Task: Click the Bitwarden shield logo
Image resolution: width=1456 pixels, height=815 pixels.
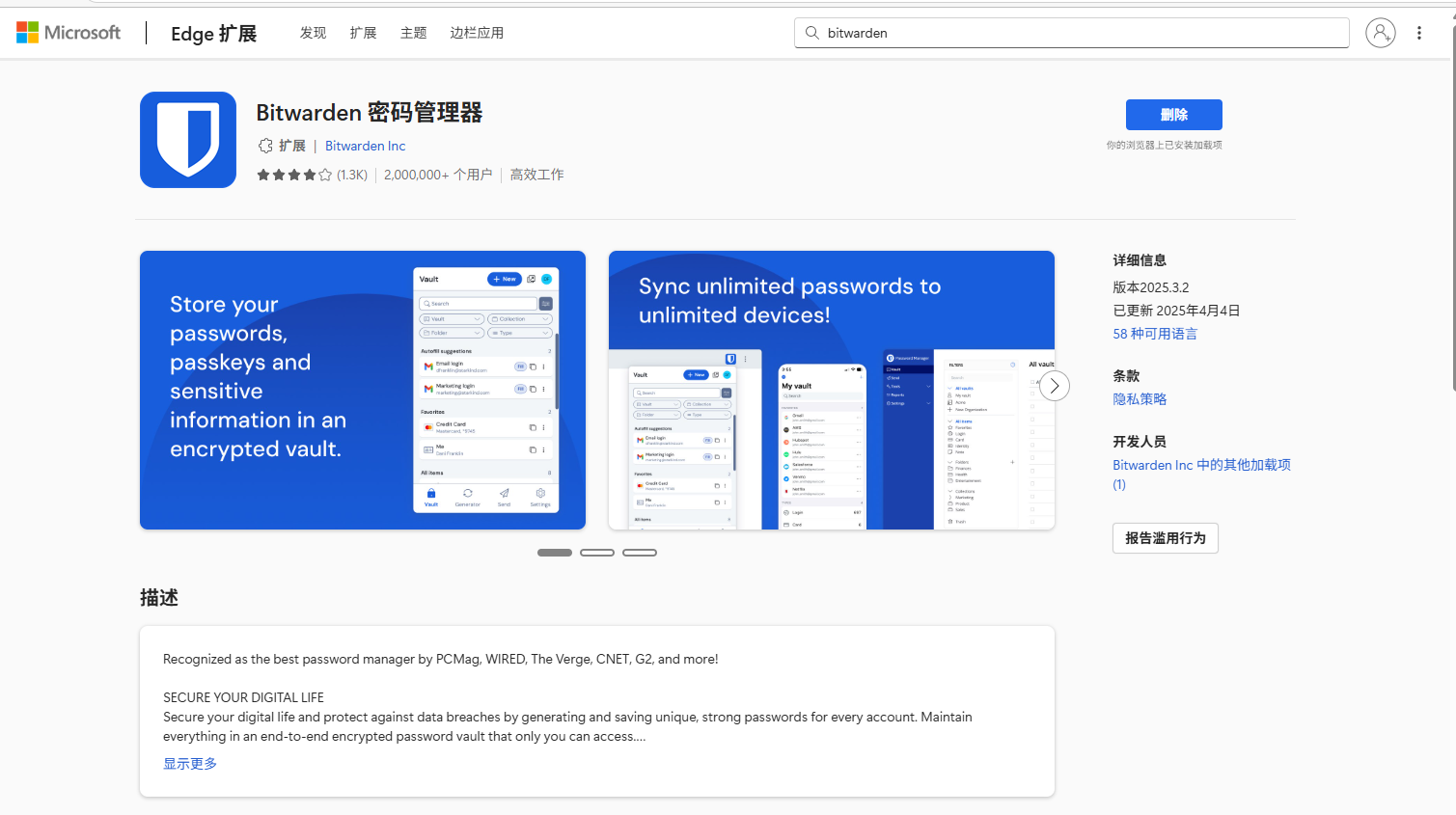Action: (188, 140)
